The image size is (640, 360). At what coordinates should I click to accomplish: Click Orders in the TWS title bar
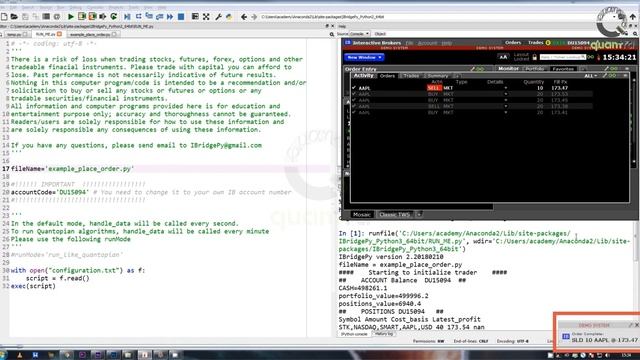click(513, 42)
